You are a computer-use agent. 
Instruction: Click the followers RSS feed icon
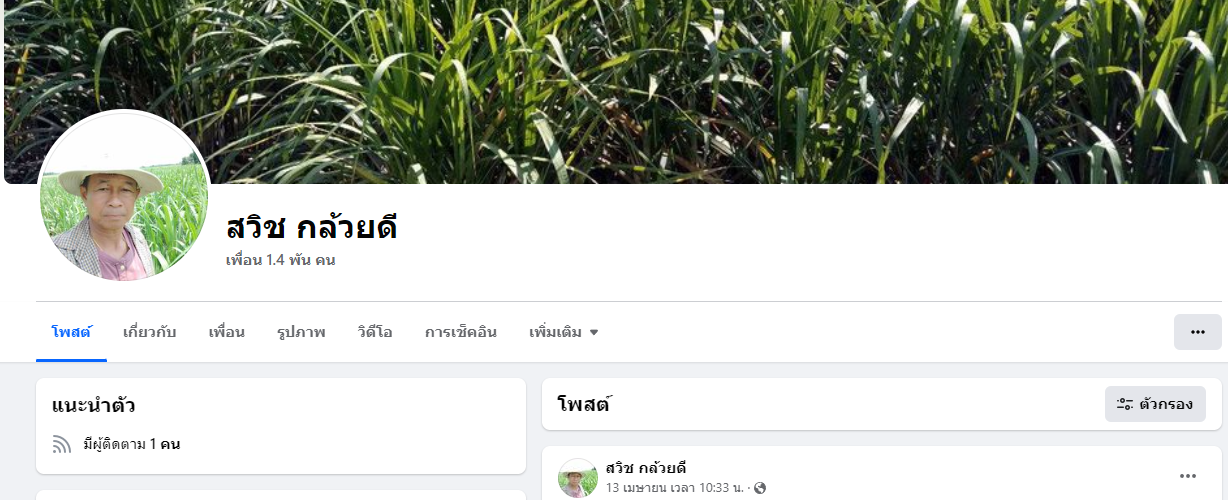62,444
